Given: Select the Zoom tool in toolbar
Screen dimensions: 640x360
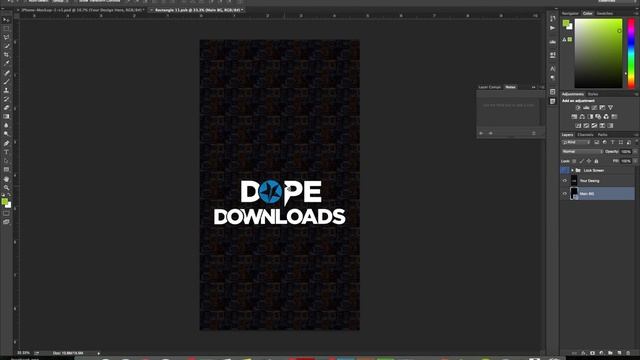Looking at the screenshot, I should coord(6,188).
